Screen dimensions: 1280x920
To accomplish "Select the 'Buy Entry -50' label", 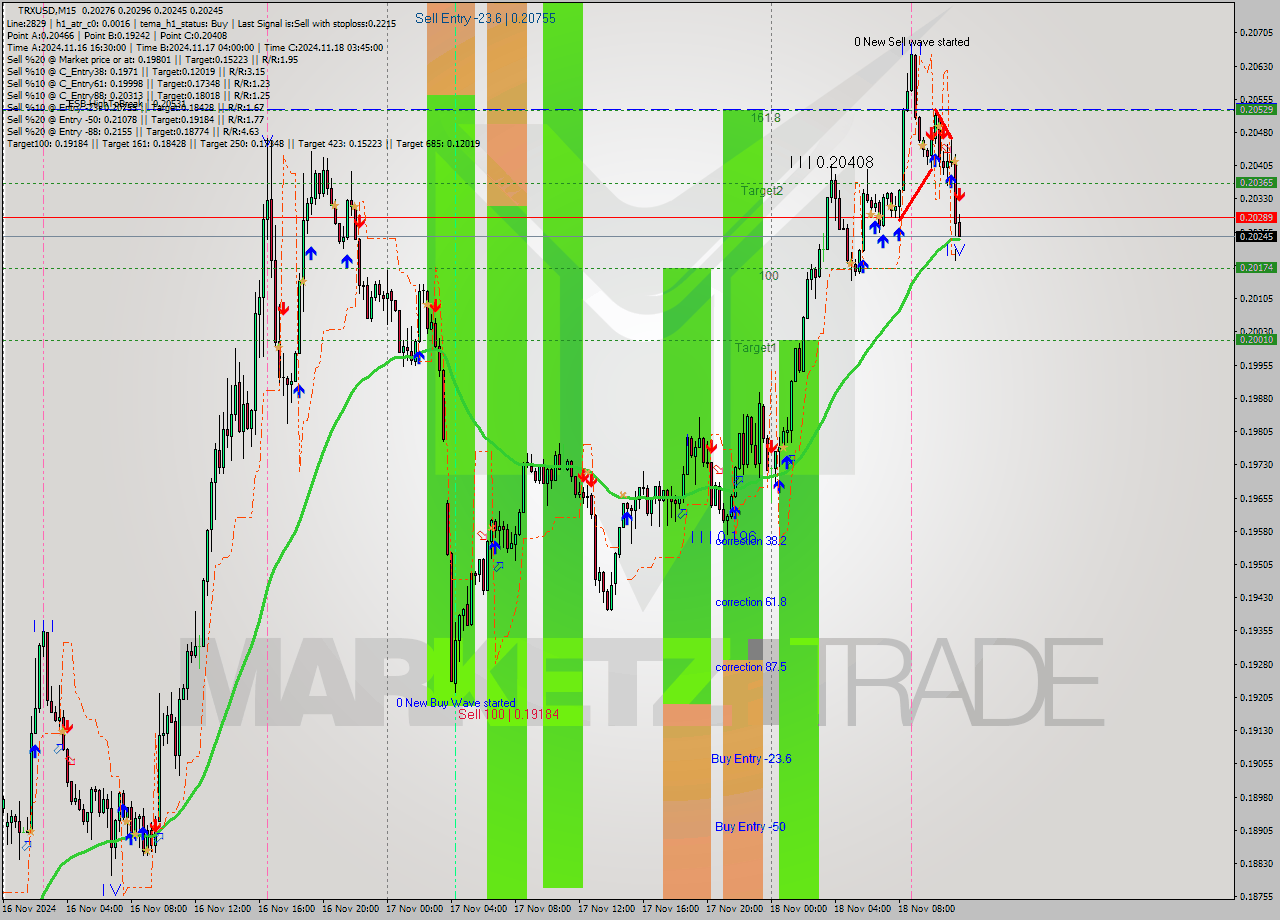I will [x=750, y=827].
